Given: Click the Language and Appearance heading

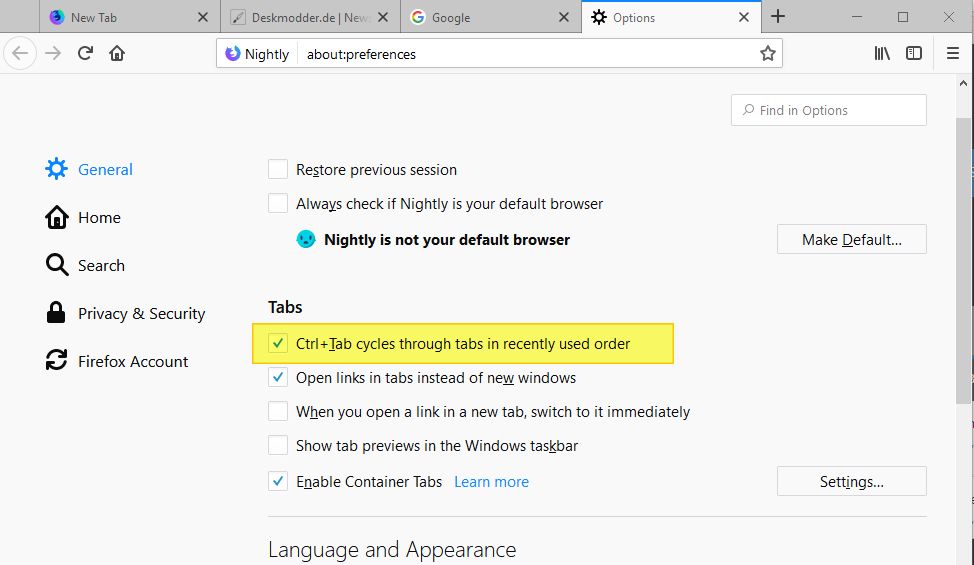Looking at the screenshot, I should click(x=392, y=549).
